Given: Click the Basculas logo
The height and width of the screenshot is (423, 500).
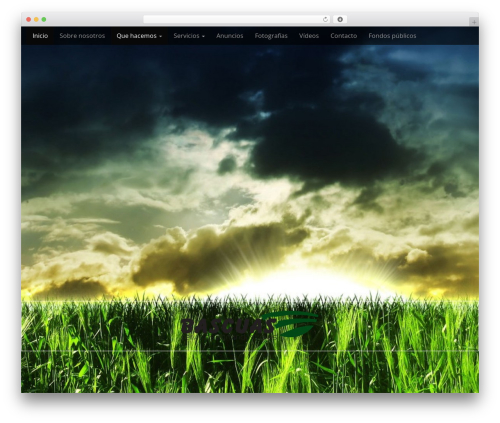Looking at the screenshot, I should 250,324.
